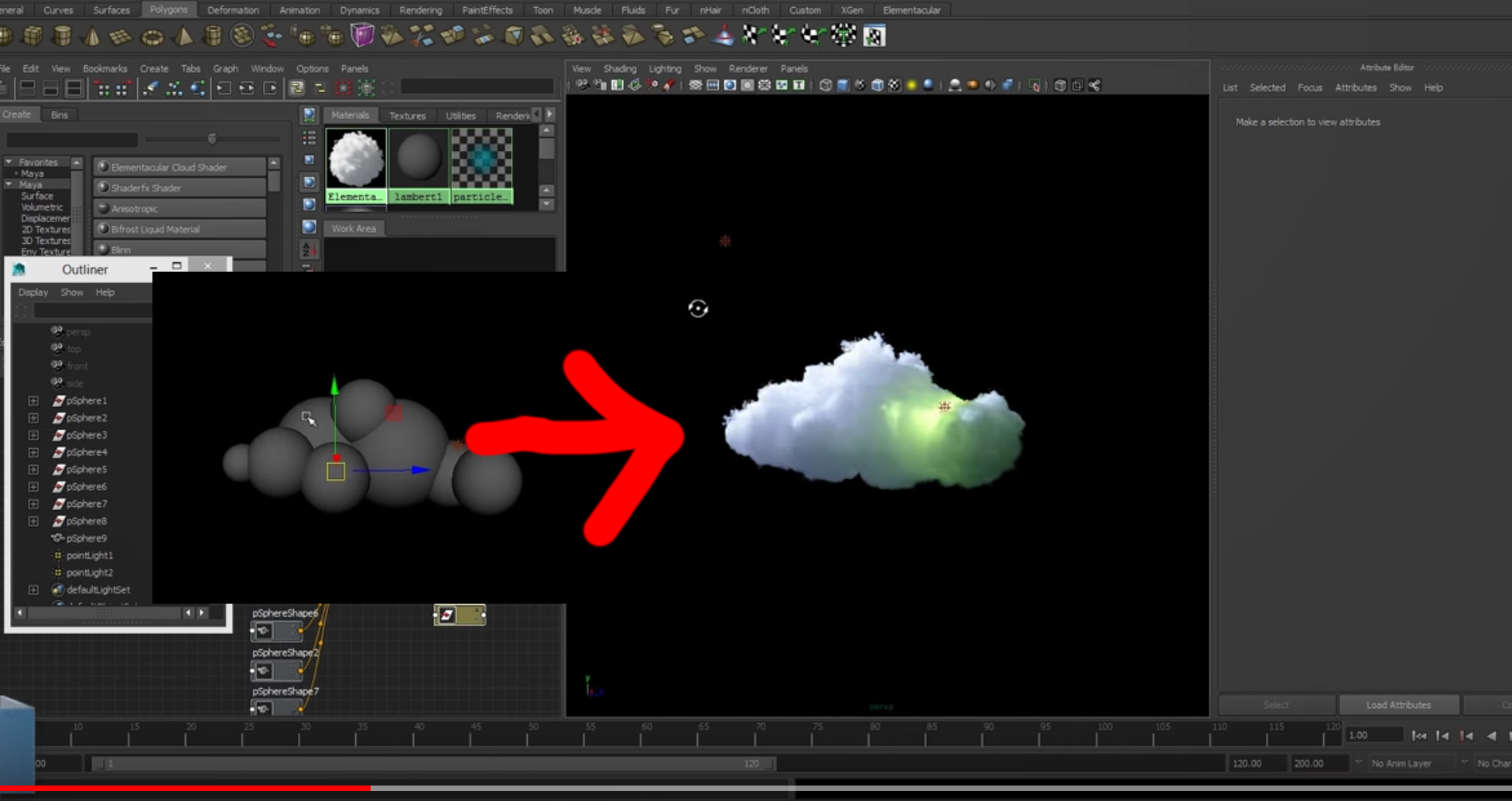Create a polygon cone from the shelf
The width and height of the screenshot is (1512, 801).
point(92,36)
